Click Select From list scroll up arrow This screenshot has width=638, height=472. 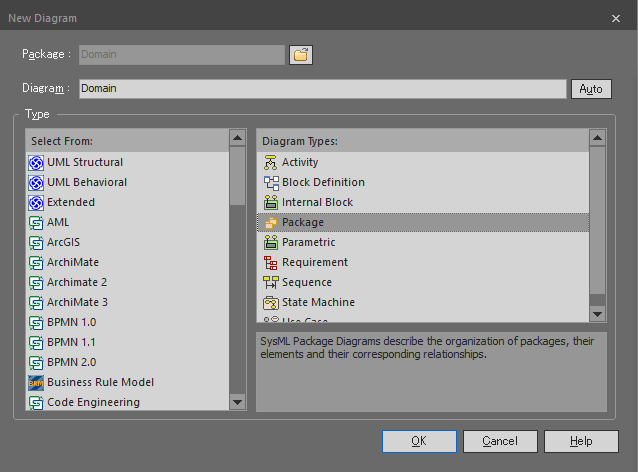pos(237,138)
